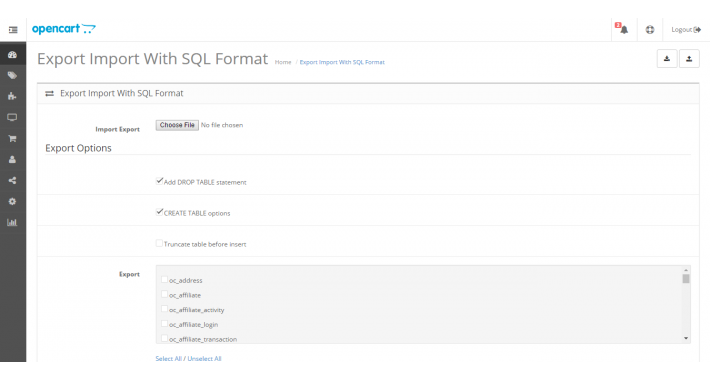Click the import upload button

pos(689,59)
